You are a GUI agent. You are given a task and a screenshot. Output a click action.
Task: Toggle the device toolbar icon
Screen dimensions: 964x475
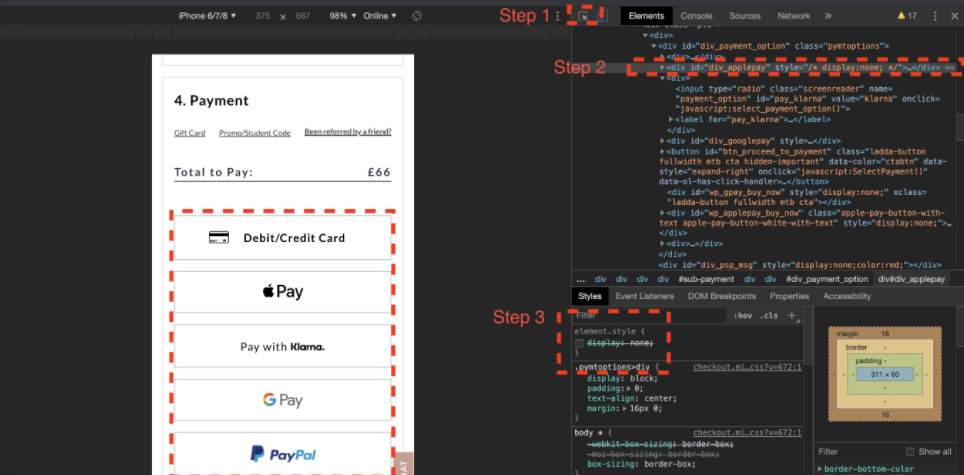tap(603, 16)
